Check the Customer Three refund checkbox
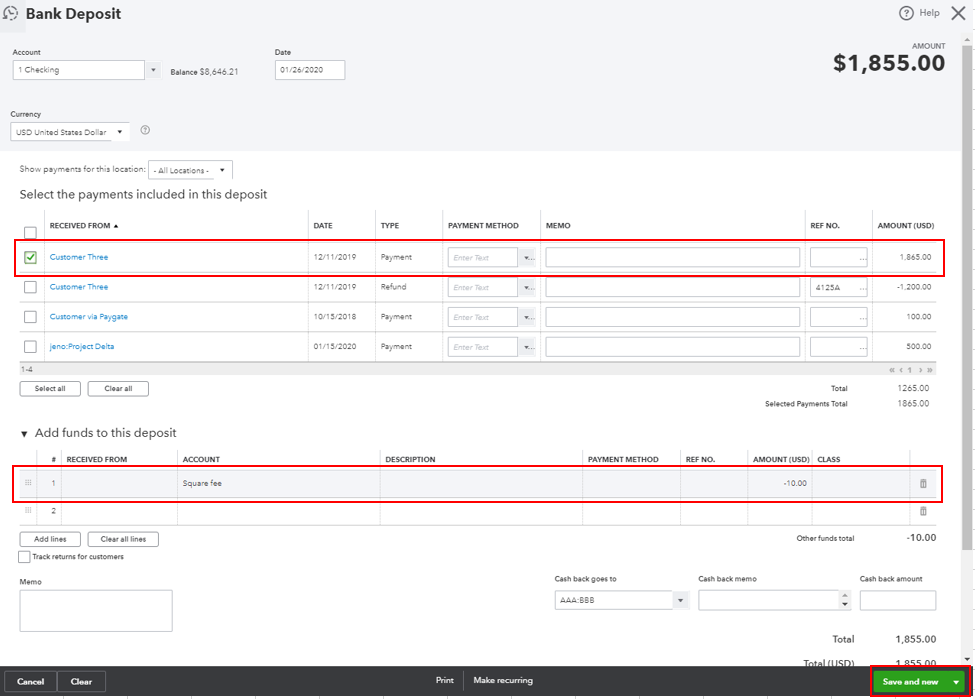975x699 pixels. 30,287
